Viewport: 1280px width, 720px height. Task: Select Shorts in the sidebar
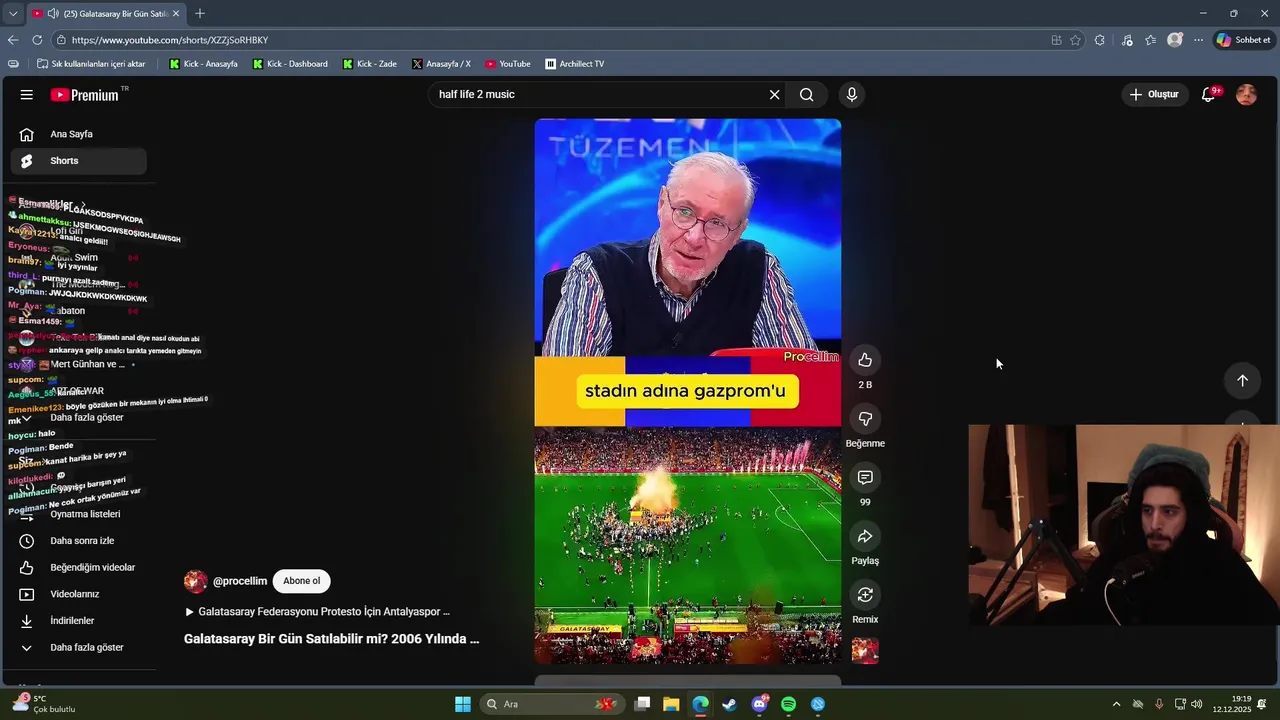tap(78, 161)
